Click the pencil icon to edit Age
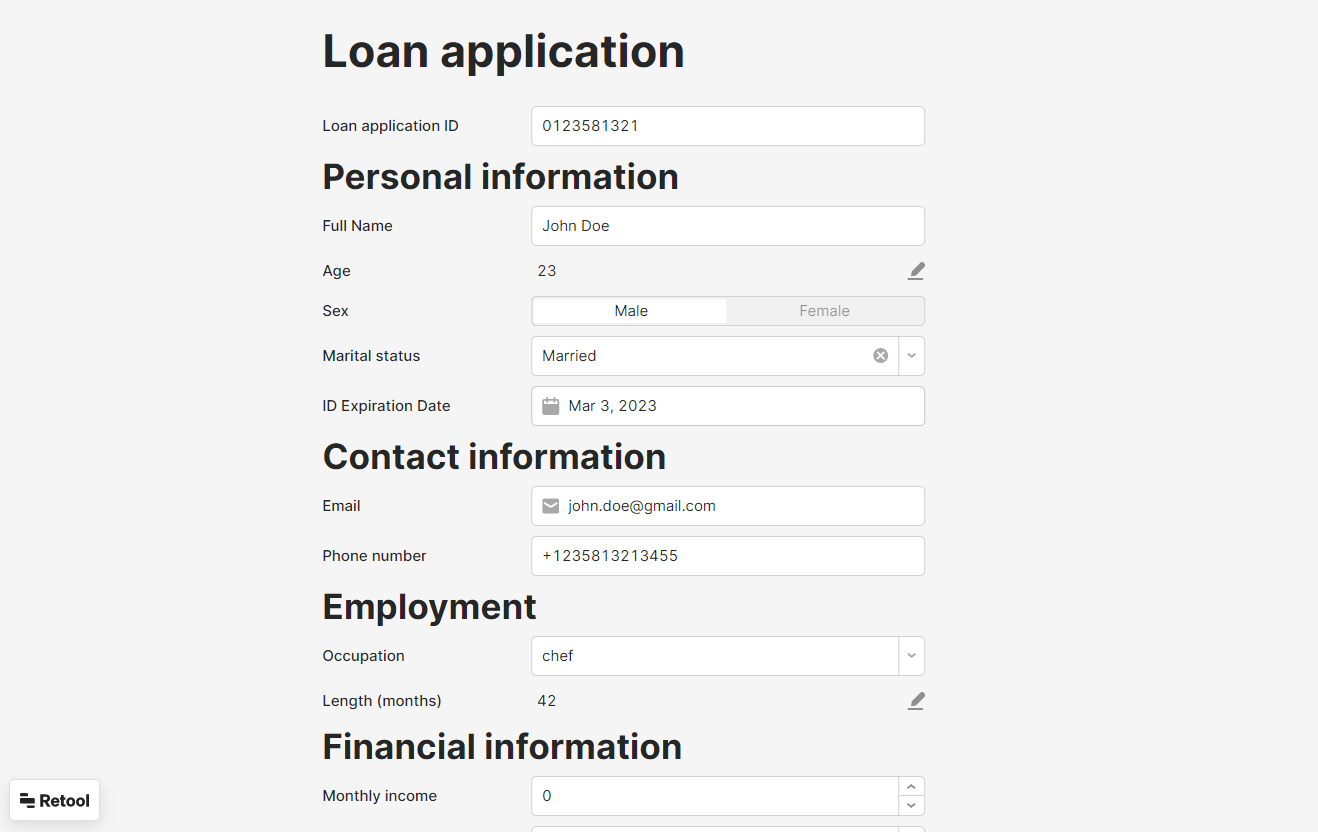Image resolution: width=1318 pixels, height=832 pixels. [916, 270]
